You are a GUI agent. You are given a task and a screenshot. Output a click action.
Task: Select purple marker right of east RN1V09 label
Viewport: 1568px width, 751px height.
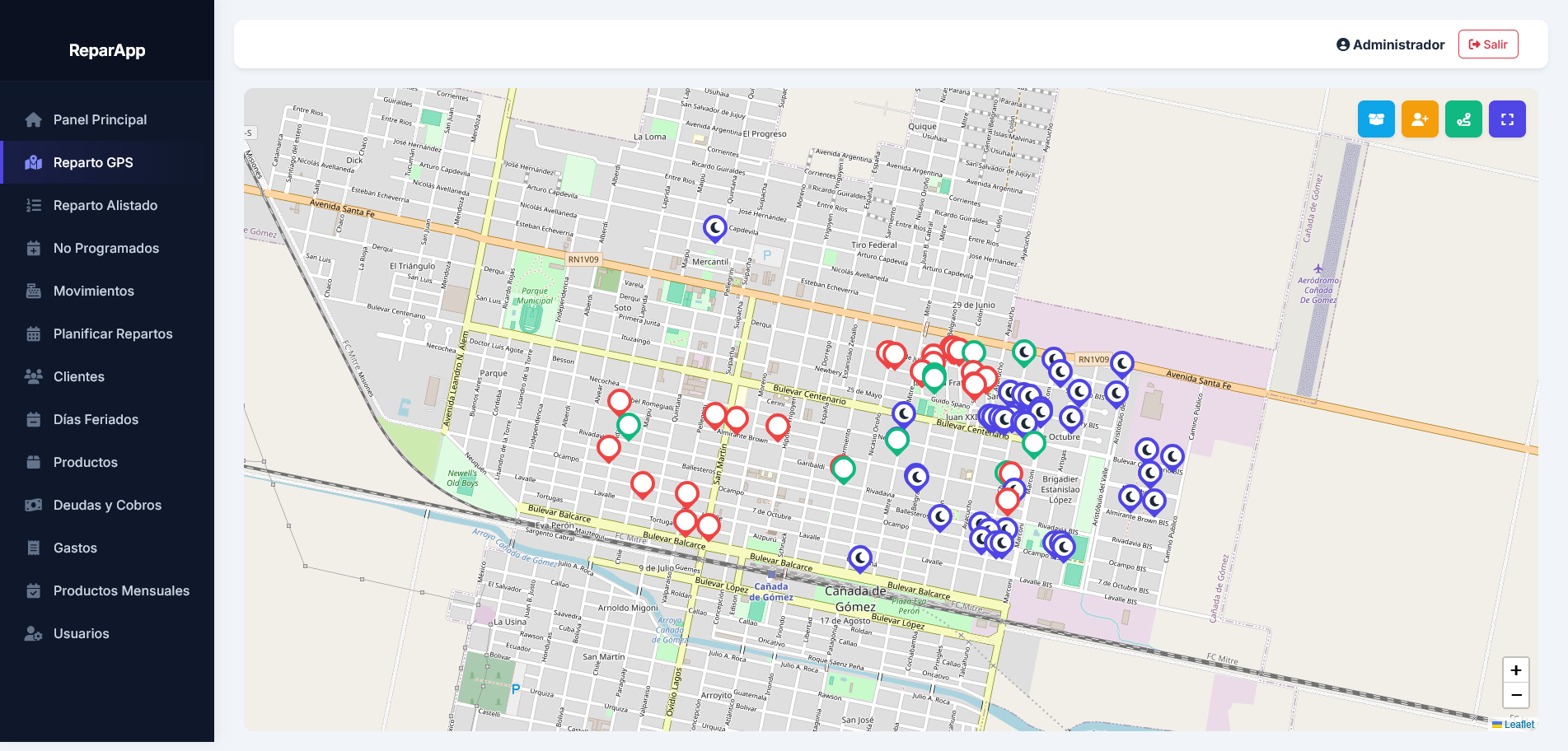1122,364
